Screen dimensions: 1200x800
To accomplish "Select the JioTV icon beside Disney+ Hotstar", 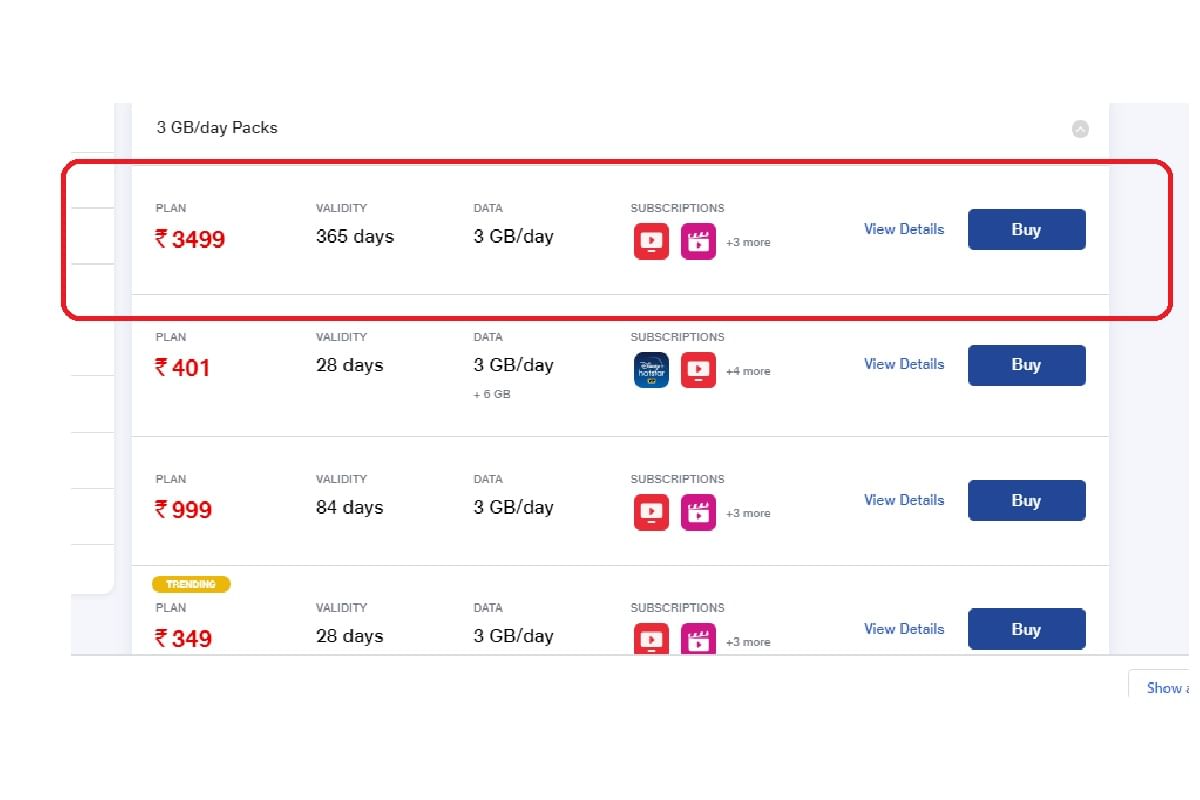I will 698,369.
